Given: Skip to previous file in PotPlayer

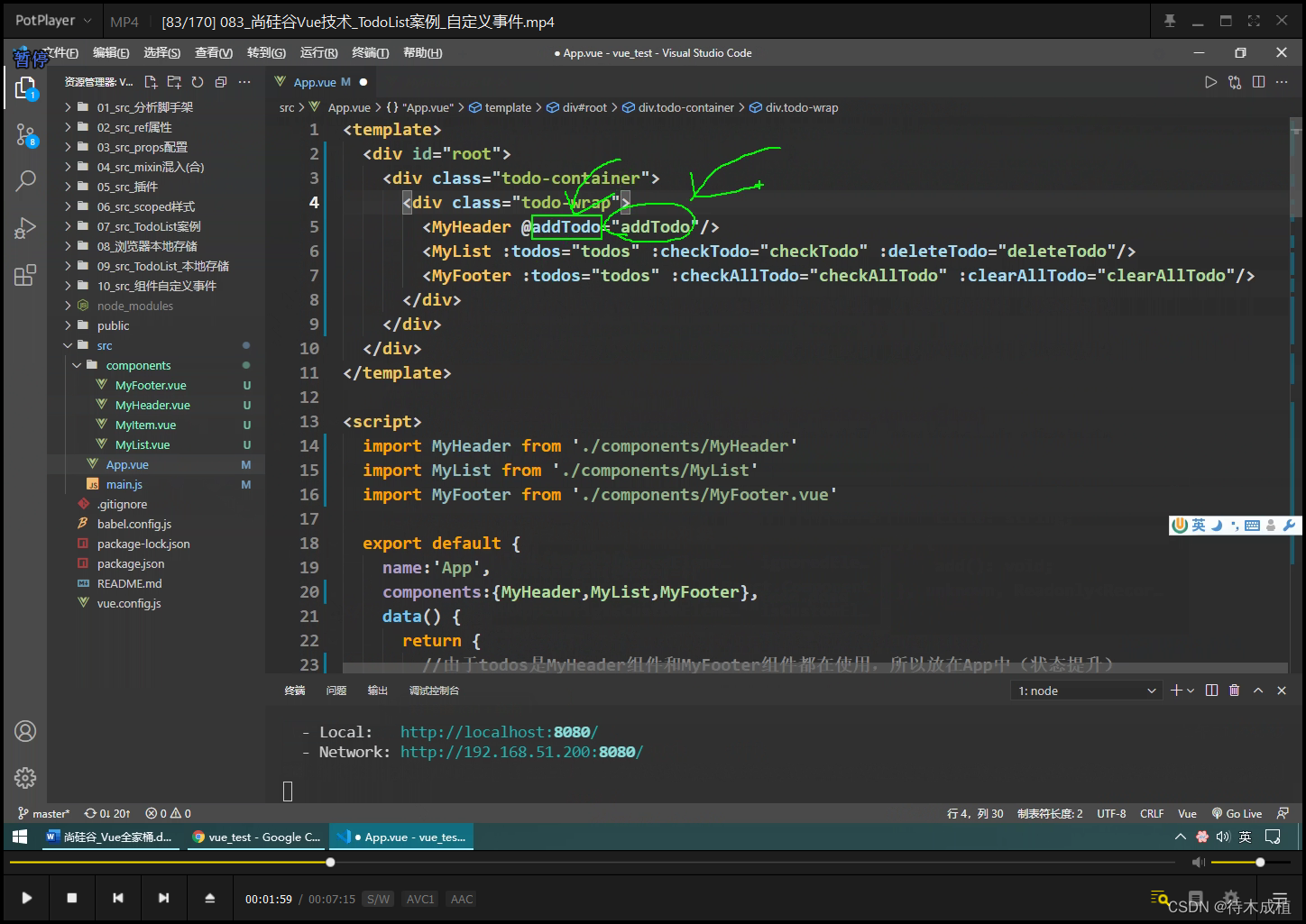Looking at the screenshot, I should tap(118, 898).
